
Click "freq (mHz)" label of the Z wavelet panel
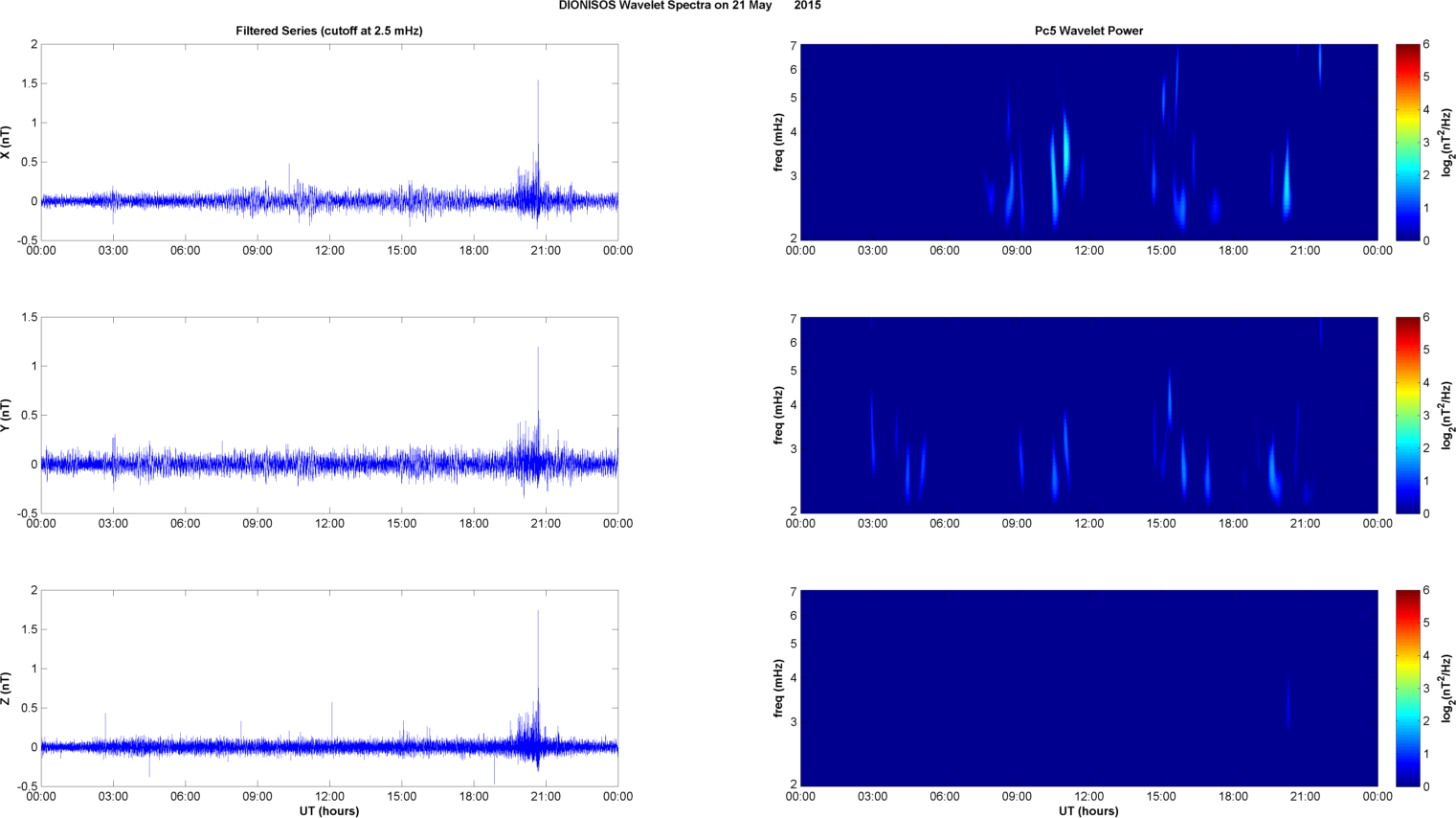click(x=779, y=689)
